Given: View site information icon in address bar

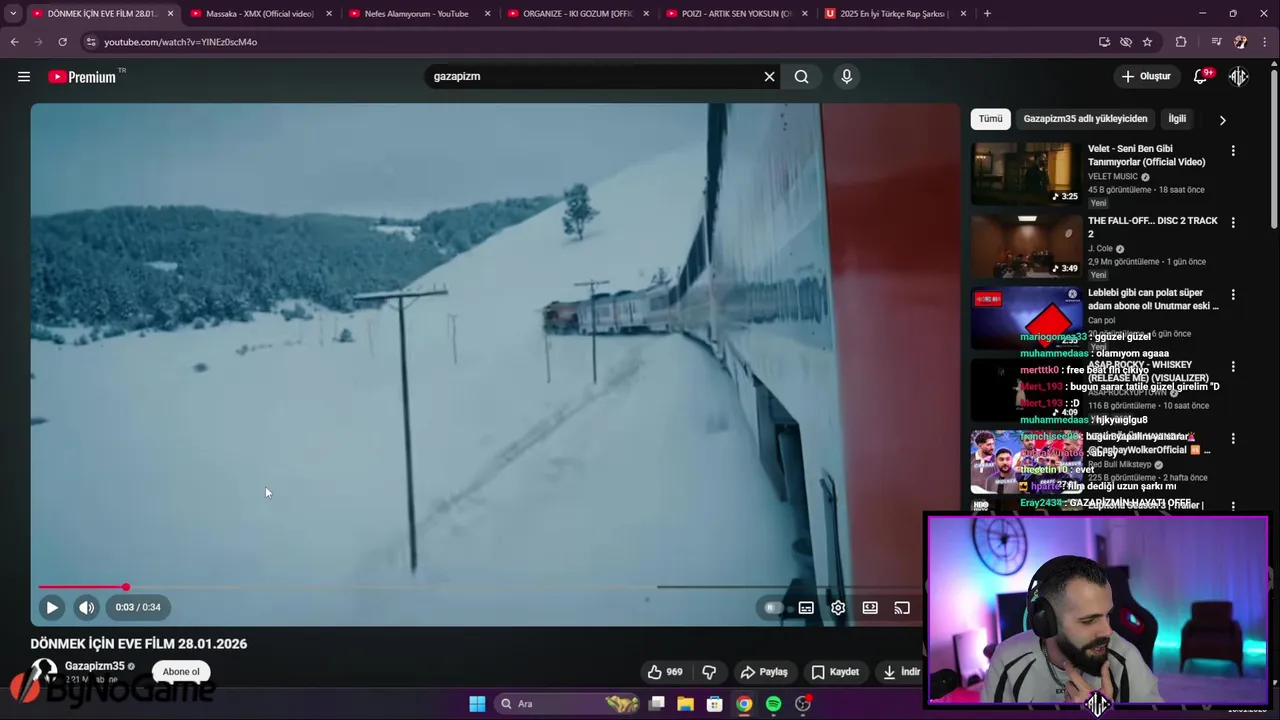Looking at the screenshot, I should click(x=91, y=42).
